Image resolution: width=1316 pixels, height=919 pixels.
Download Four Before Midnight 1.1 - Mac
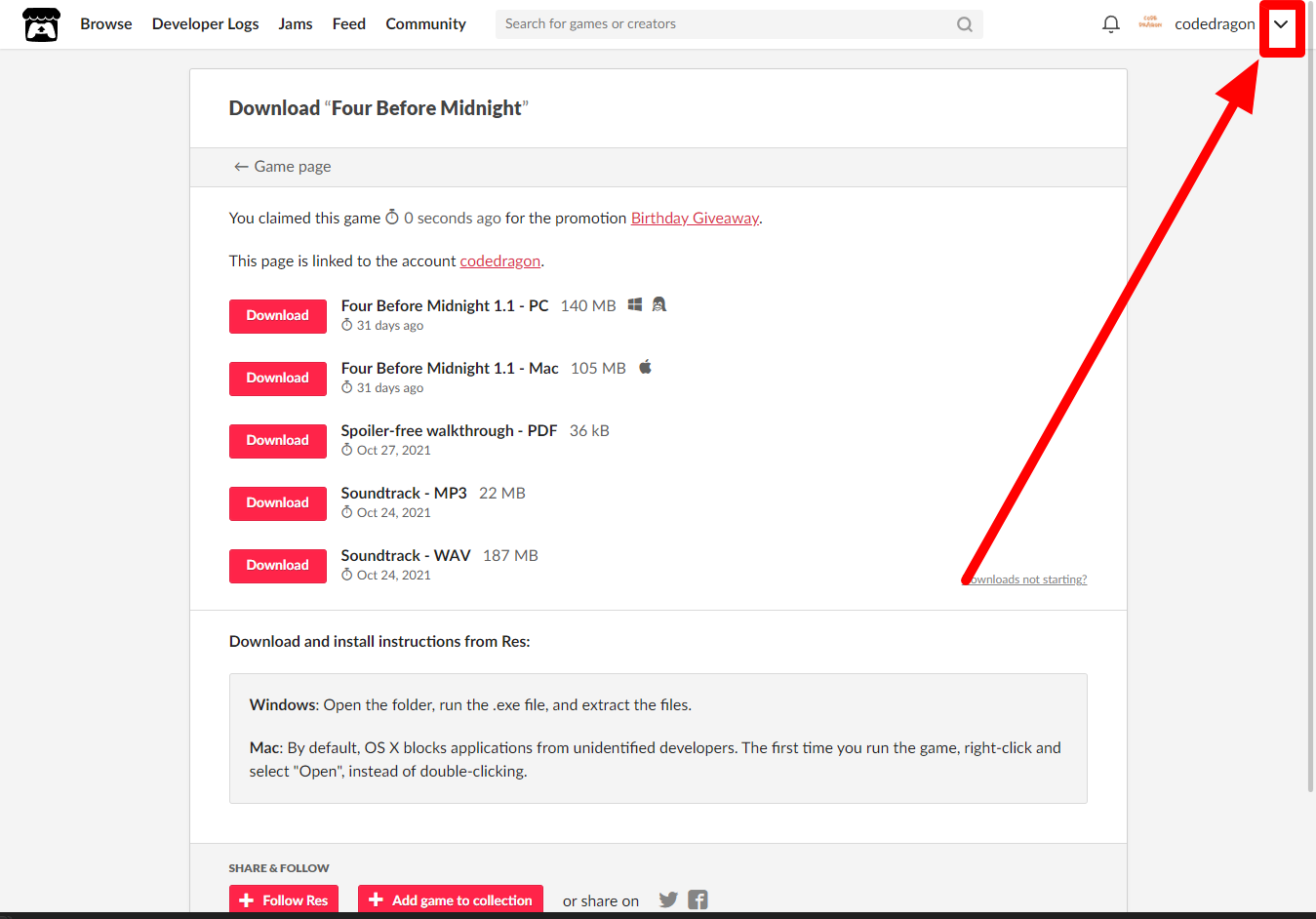278,379
